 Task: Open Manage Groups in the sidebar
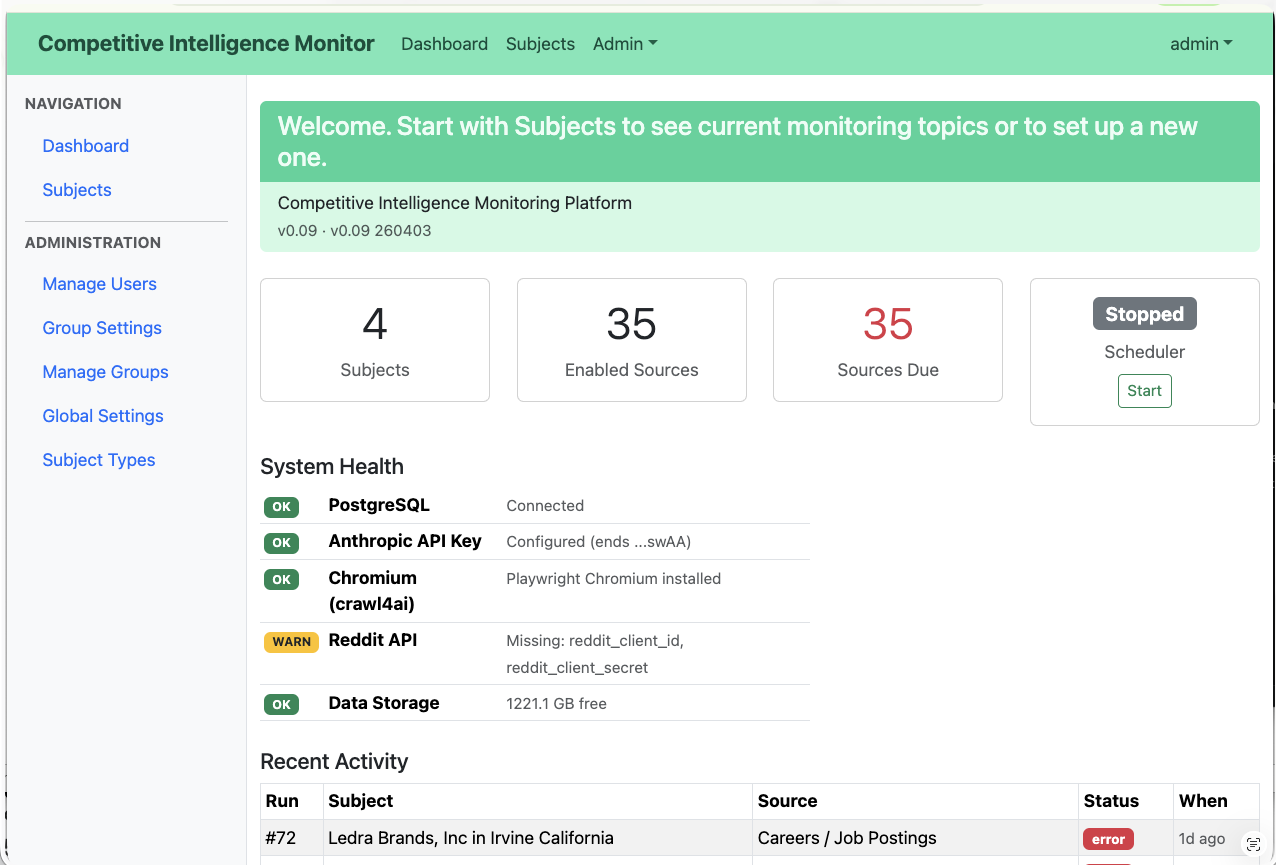pyautogui.click(x=105, y=372)
